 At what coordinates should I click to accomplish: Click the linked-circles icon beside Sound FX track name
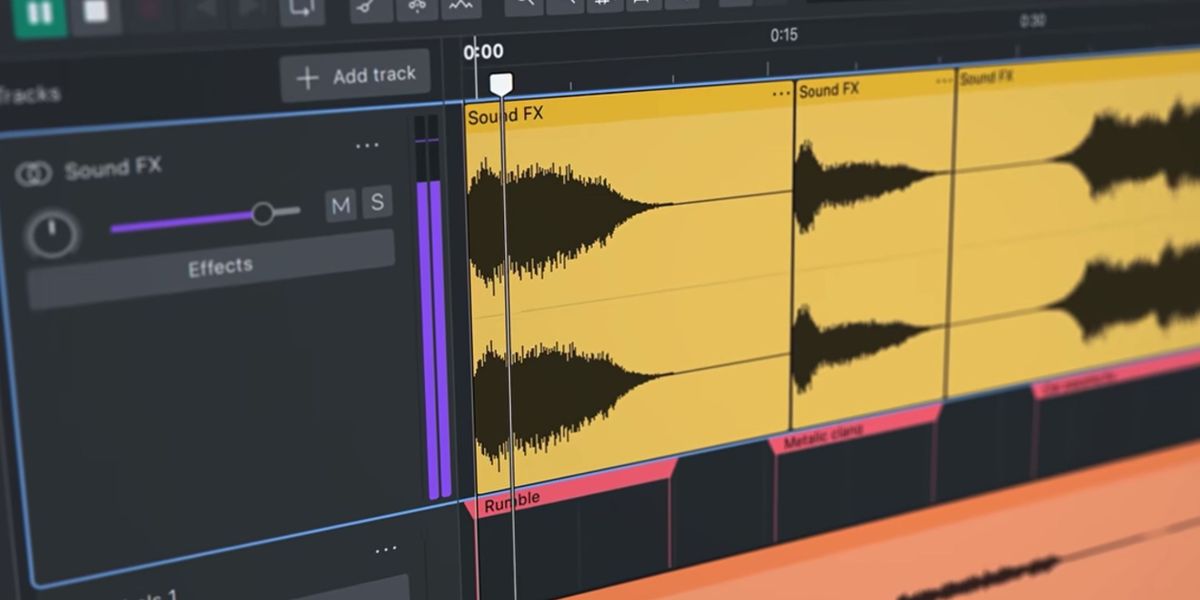(34, 174)
